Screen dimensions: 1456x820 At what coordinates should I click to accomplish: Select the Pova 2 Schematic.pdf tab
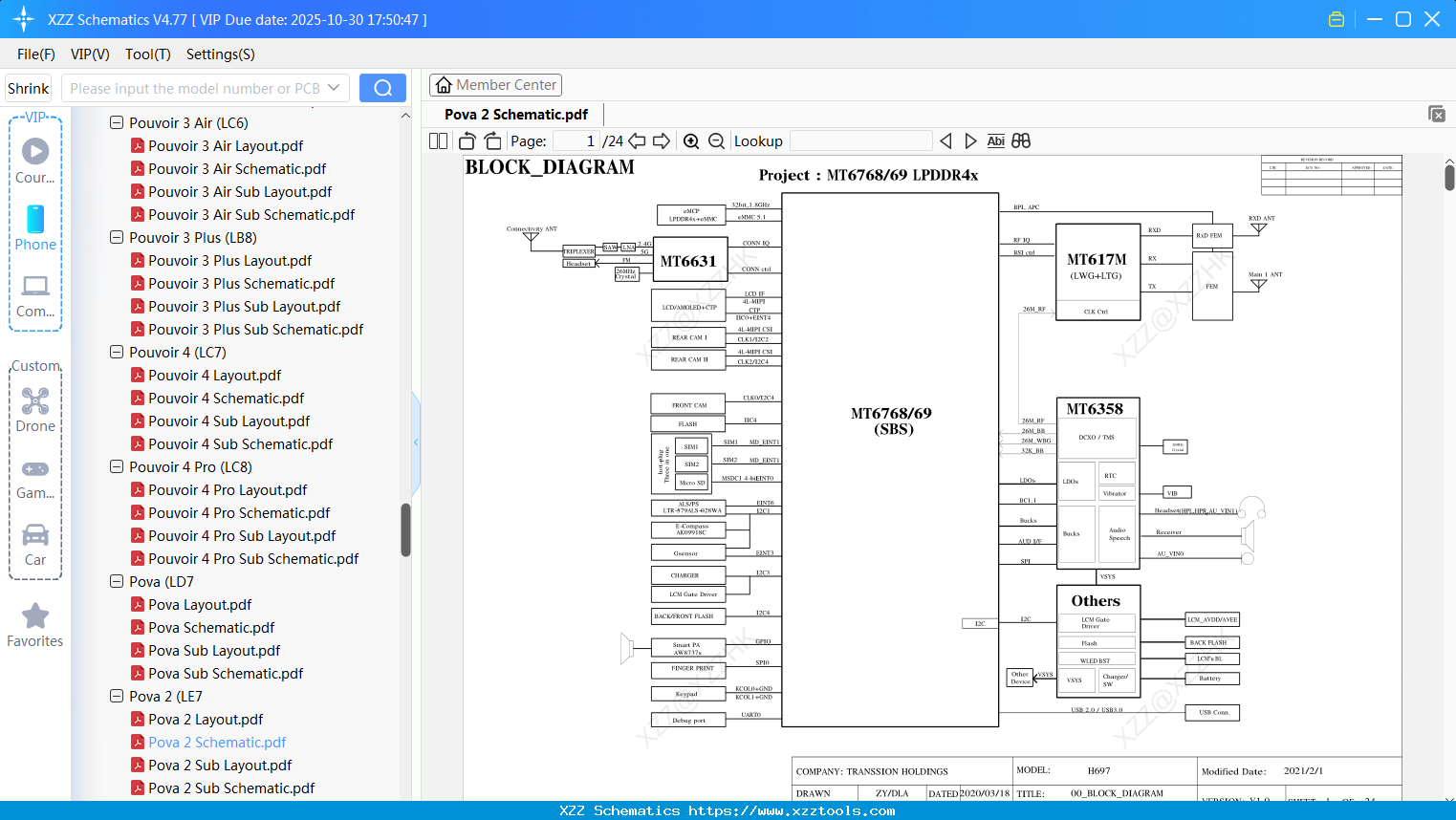tap(515, 114)
